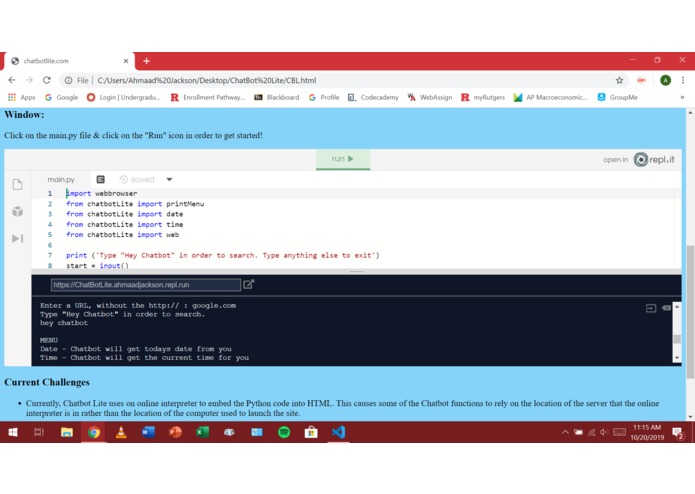
Task: Show more bookmarks chevron
Action: click(x=682, y=97)
